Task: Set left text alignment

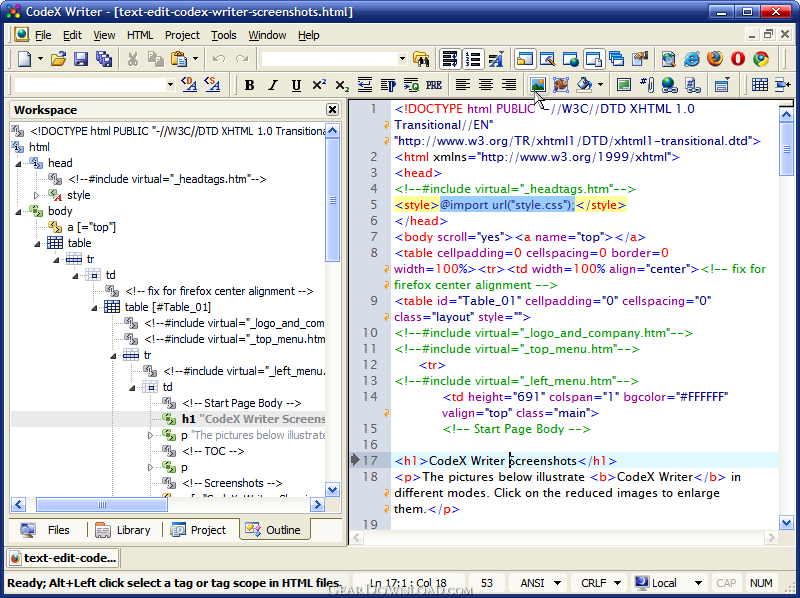Action: (x=462, y=85)
